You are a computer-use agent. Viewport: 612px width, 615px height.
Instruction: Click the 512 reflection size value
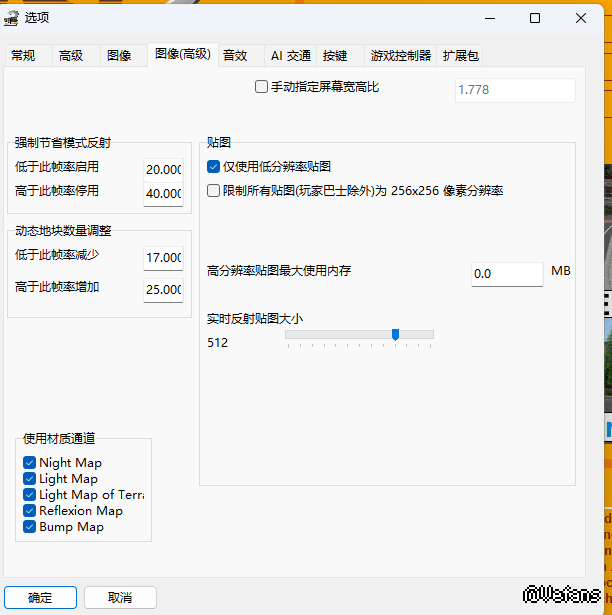217,343
